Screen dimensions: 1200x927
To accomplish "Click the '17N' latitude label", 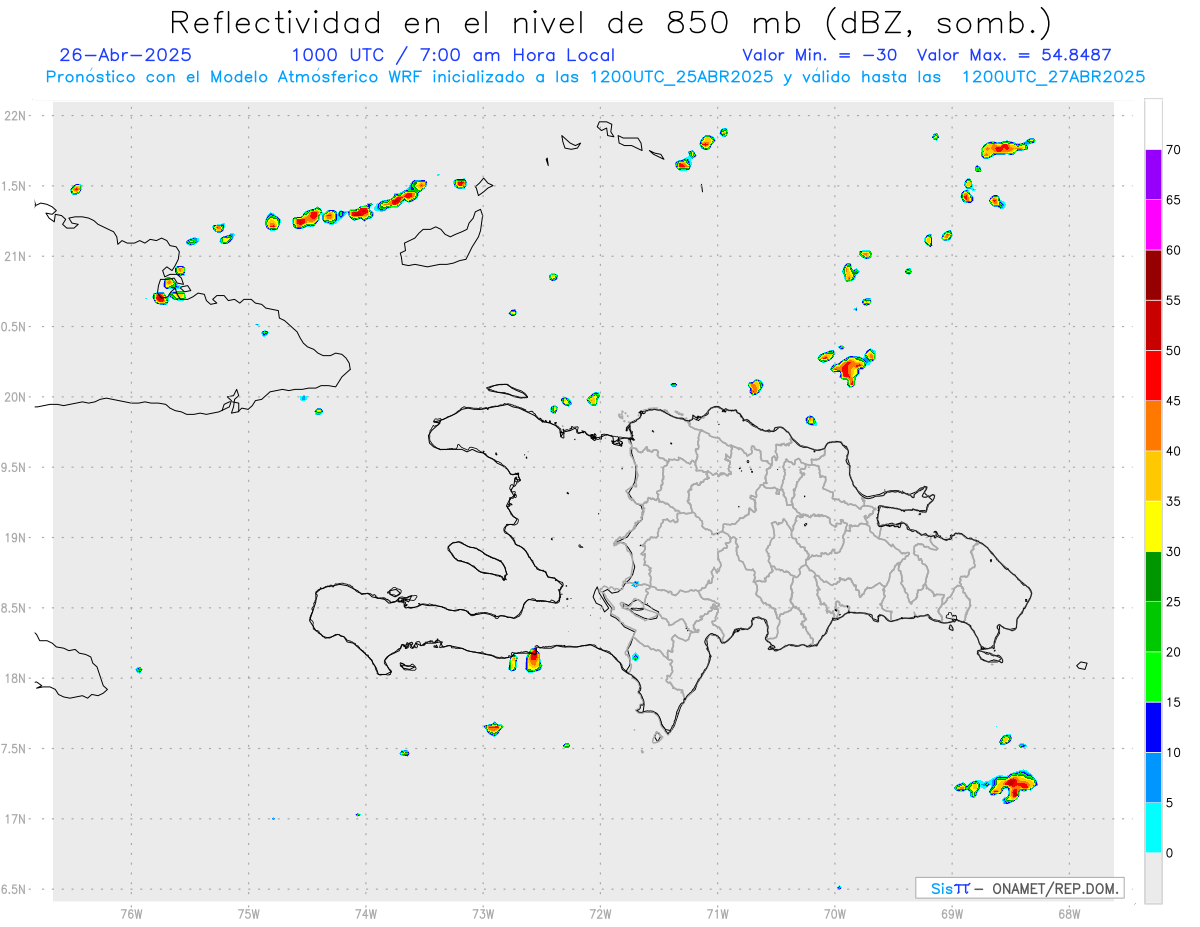I will [16, 820].
